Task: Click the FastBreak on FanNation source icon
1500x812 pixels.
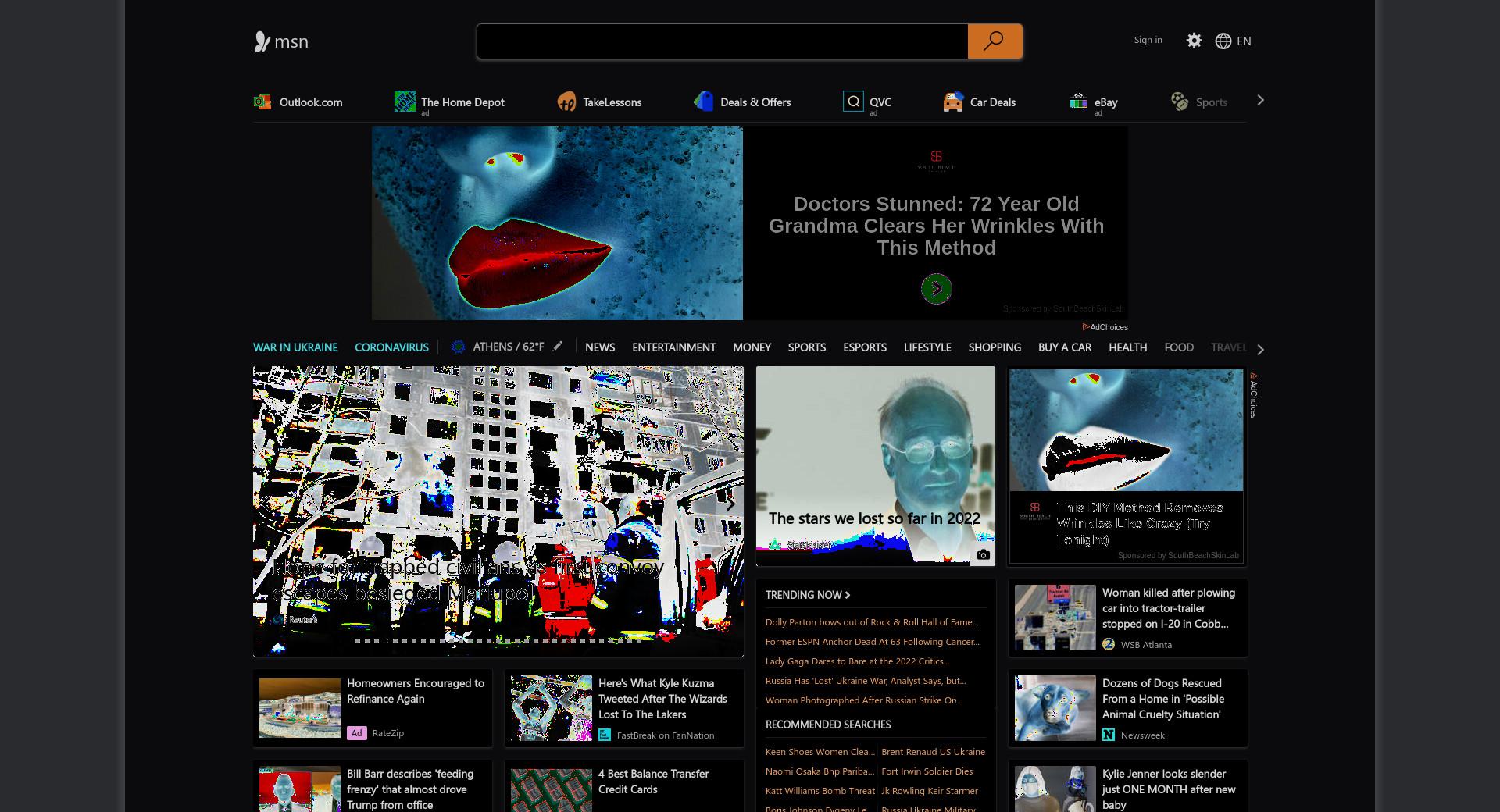Action: point(605,735)
